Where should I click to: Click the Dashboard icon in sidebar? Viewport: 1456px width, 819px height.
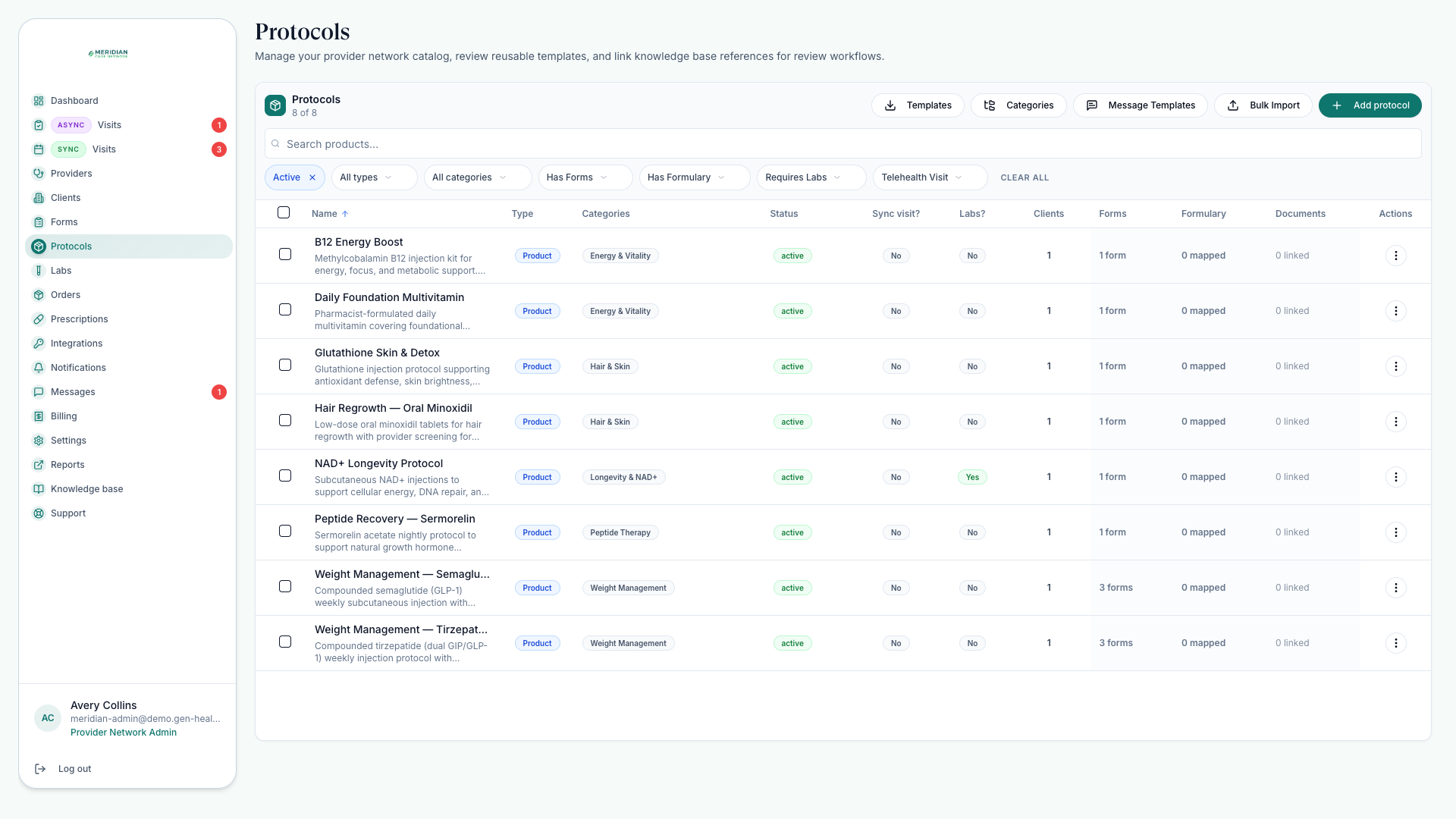[x=39, y=101]
